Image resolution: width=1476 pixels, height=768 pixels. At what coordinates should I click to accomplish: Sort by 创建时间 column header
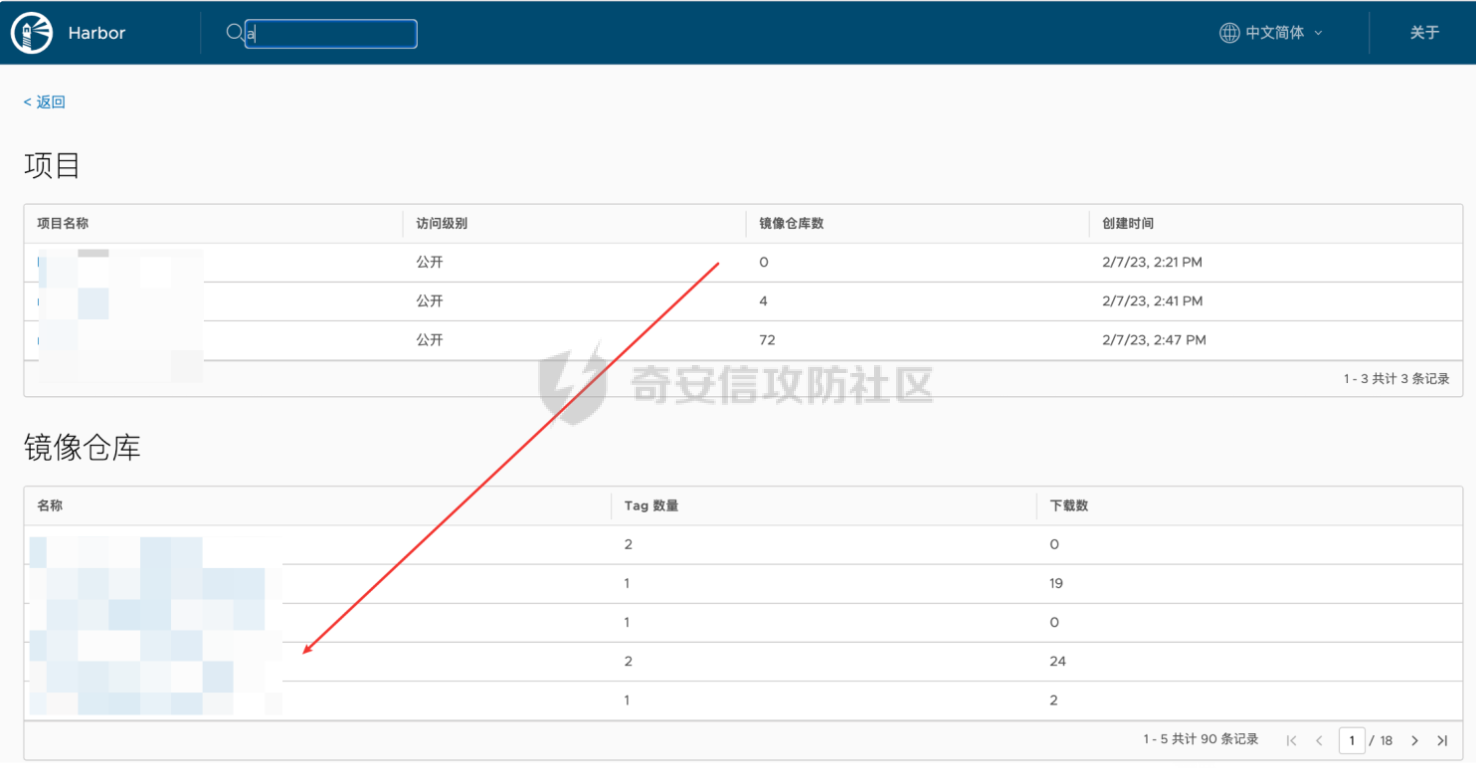point(1128,223)
